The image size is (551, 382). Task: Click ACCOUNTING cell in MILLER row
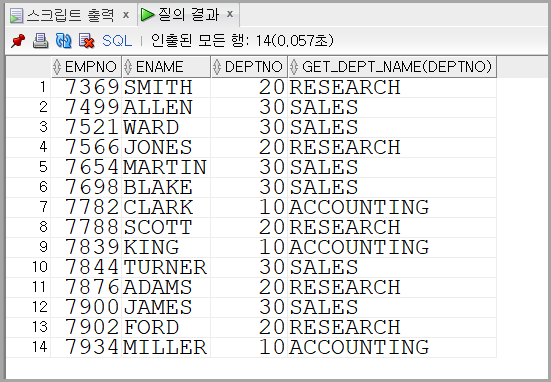click(x=392, y=348)
